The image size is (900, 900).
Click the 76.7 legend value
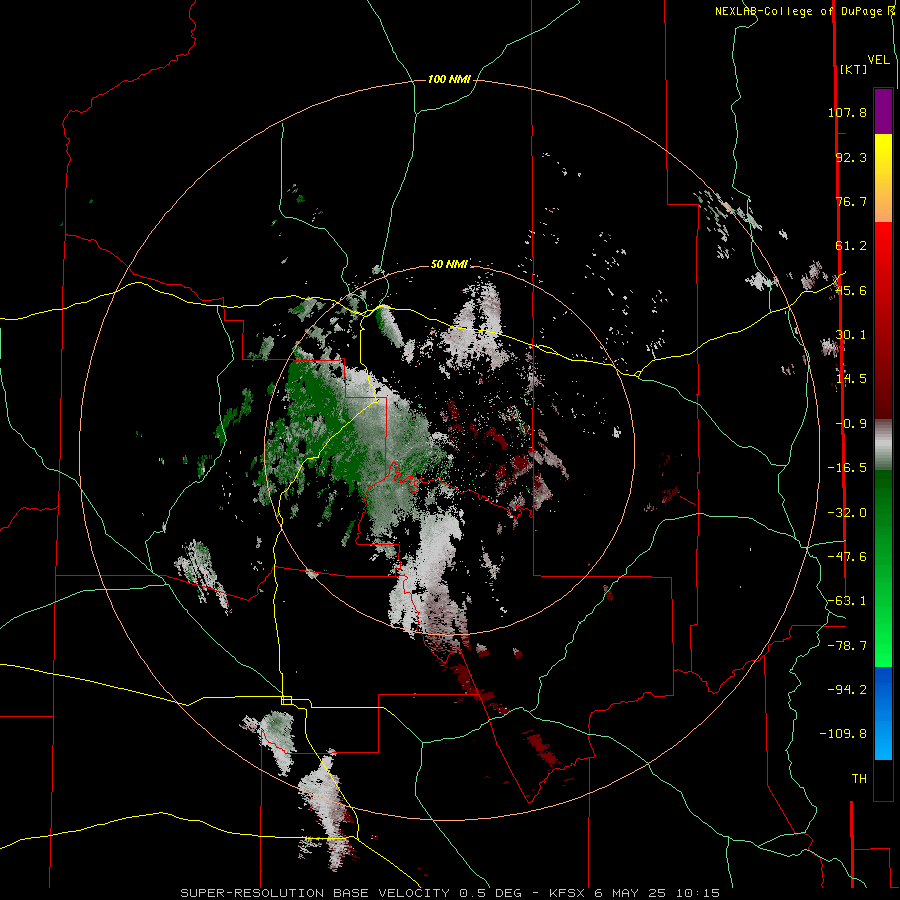click(x=851, y=201)
